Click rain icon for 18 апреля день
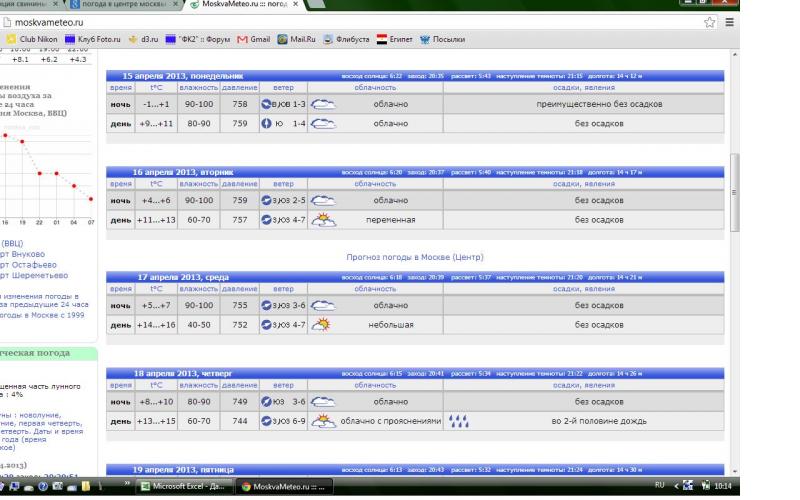 pyautogui.click(x=458, y=421)
